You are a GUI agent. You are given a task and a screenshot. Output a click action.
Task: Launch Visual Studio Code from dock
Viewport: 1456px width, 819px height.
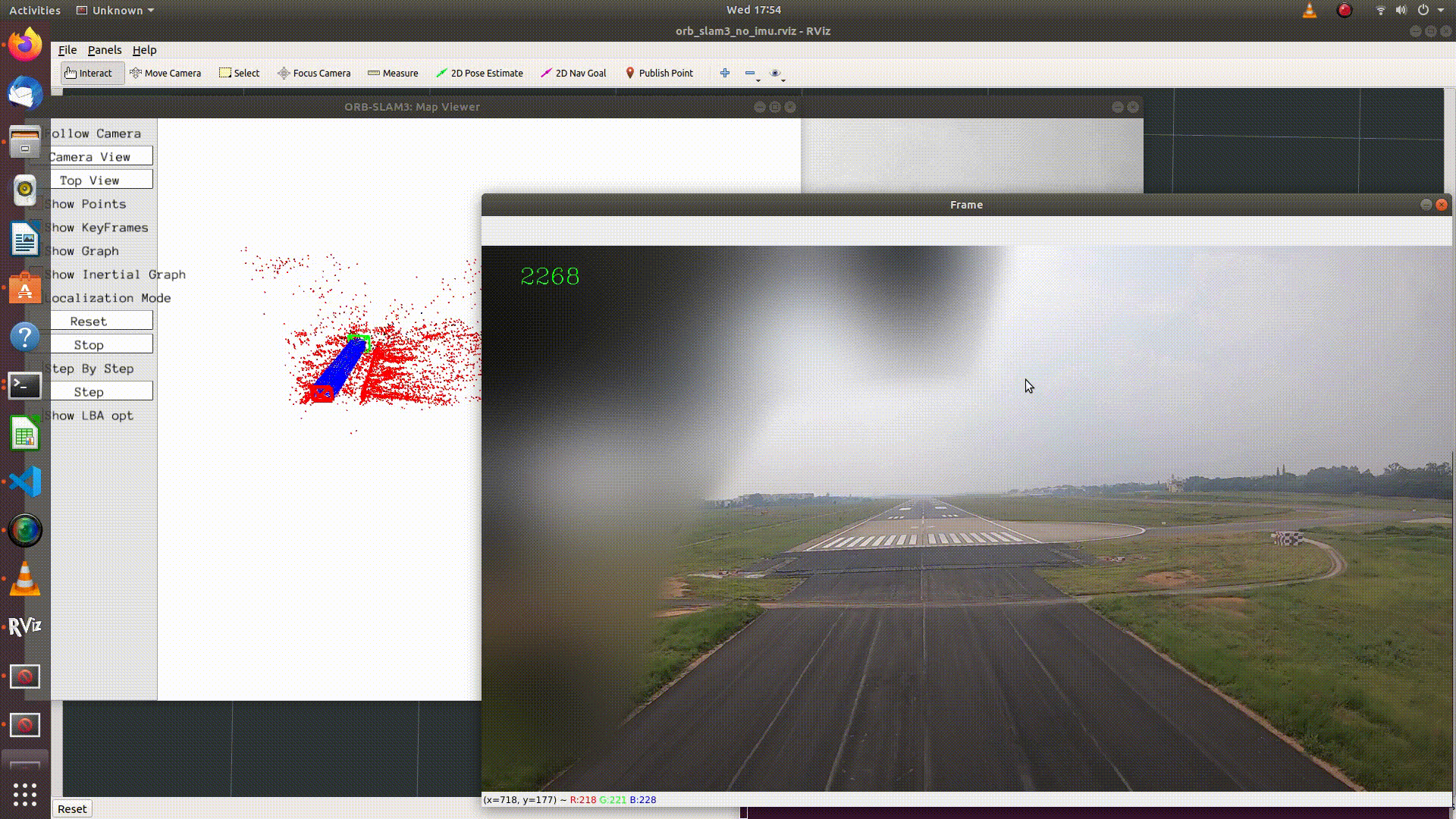(x=25, y=482)
